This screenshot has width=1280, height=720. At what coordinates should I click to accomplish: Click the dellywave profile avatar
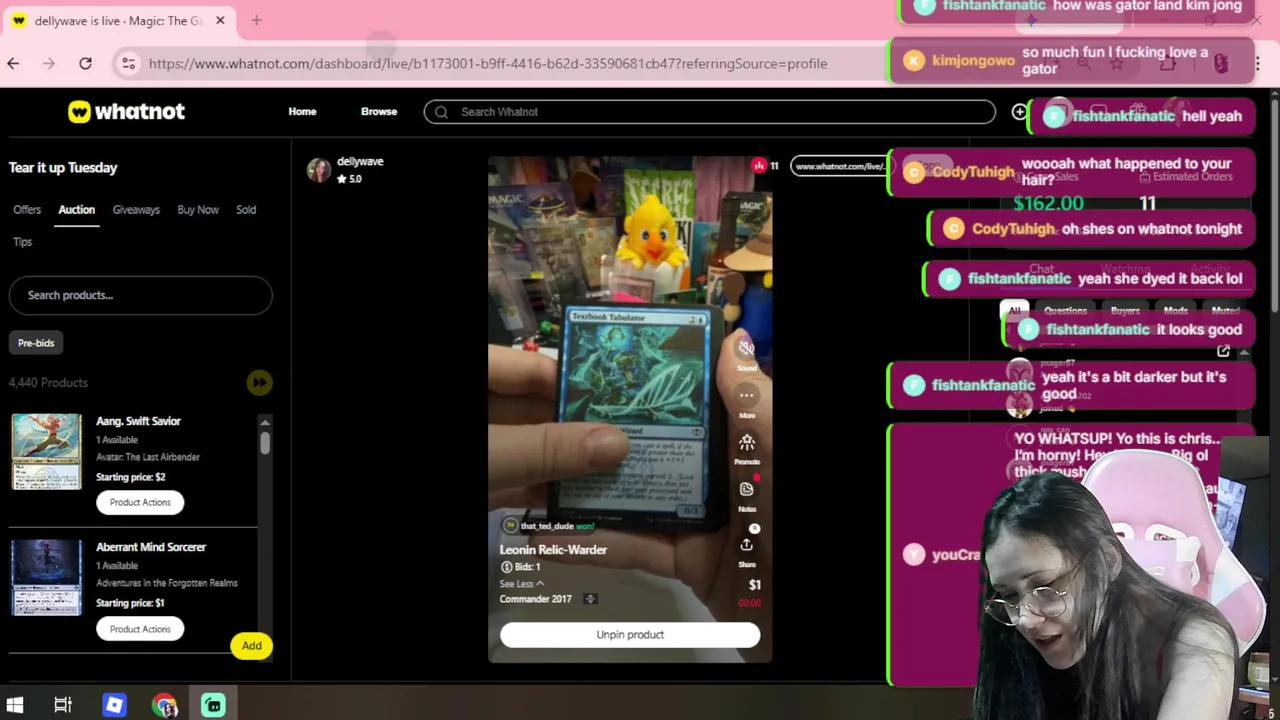319,170
